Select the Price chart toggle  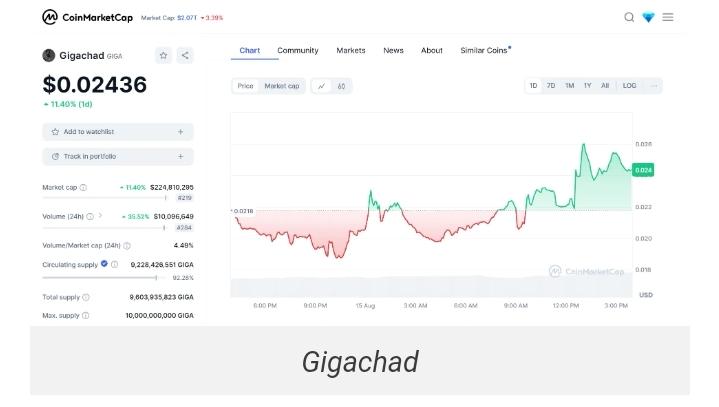(x=245, y=86)
